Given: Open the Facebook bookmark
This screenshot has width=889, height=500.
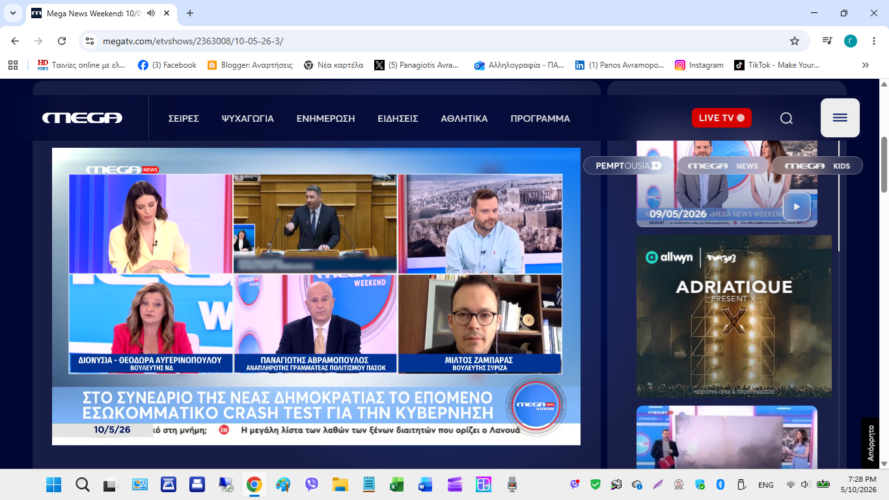Looking at the screenshot, I should (167, 65).
